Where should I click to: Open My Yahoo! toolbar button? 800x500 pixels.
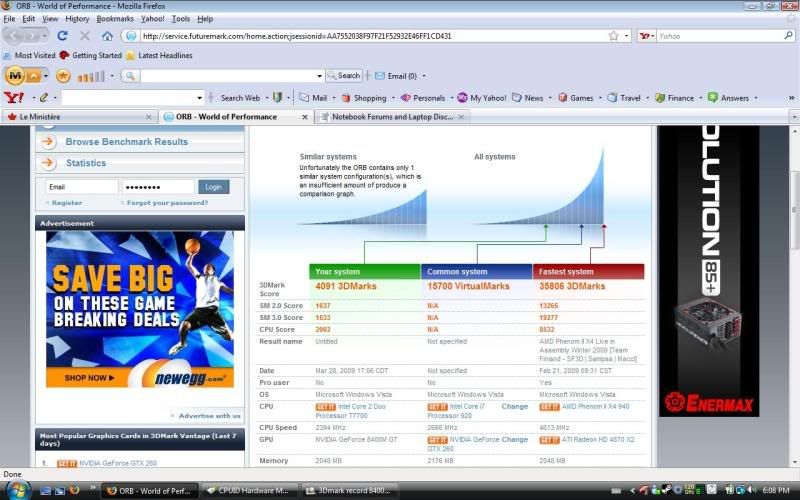[482, 97]
